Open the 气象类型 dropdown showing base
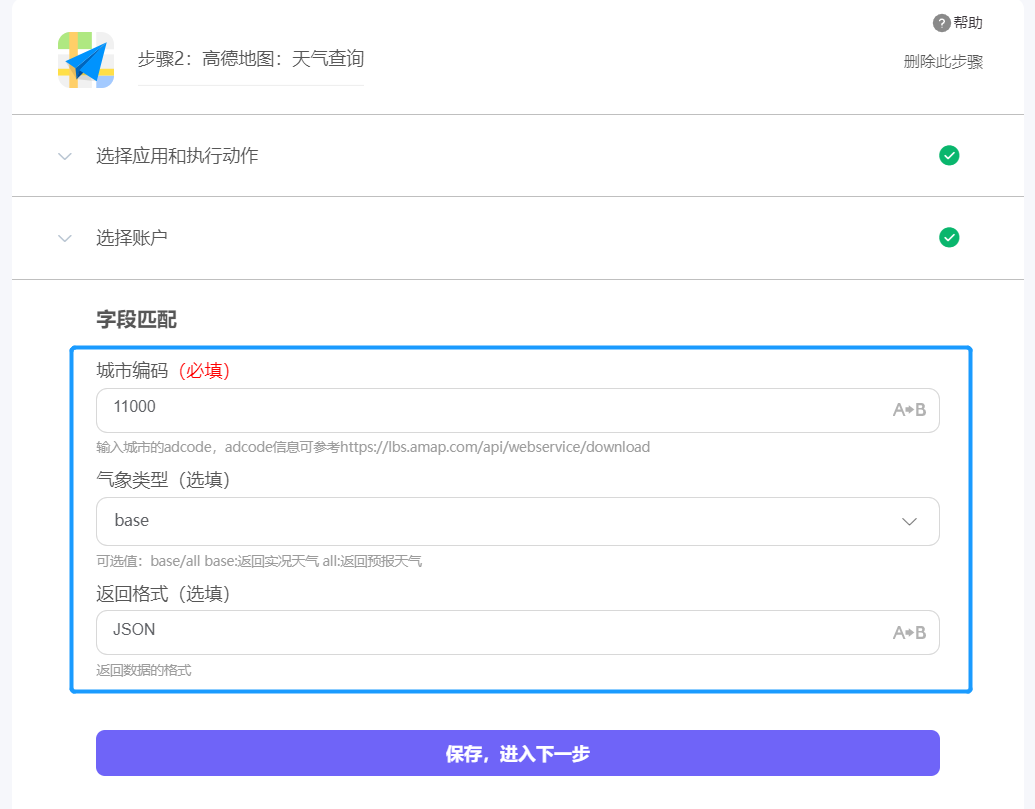Screen dimensions: 1035x809 [x=518, y=521]
